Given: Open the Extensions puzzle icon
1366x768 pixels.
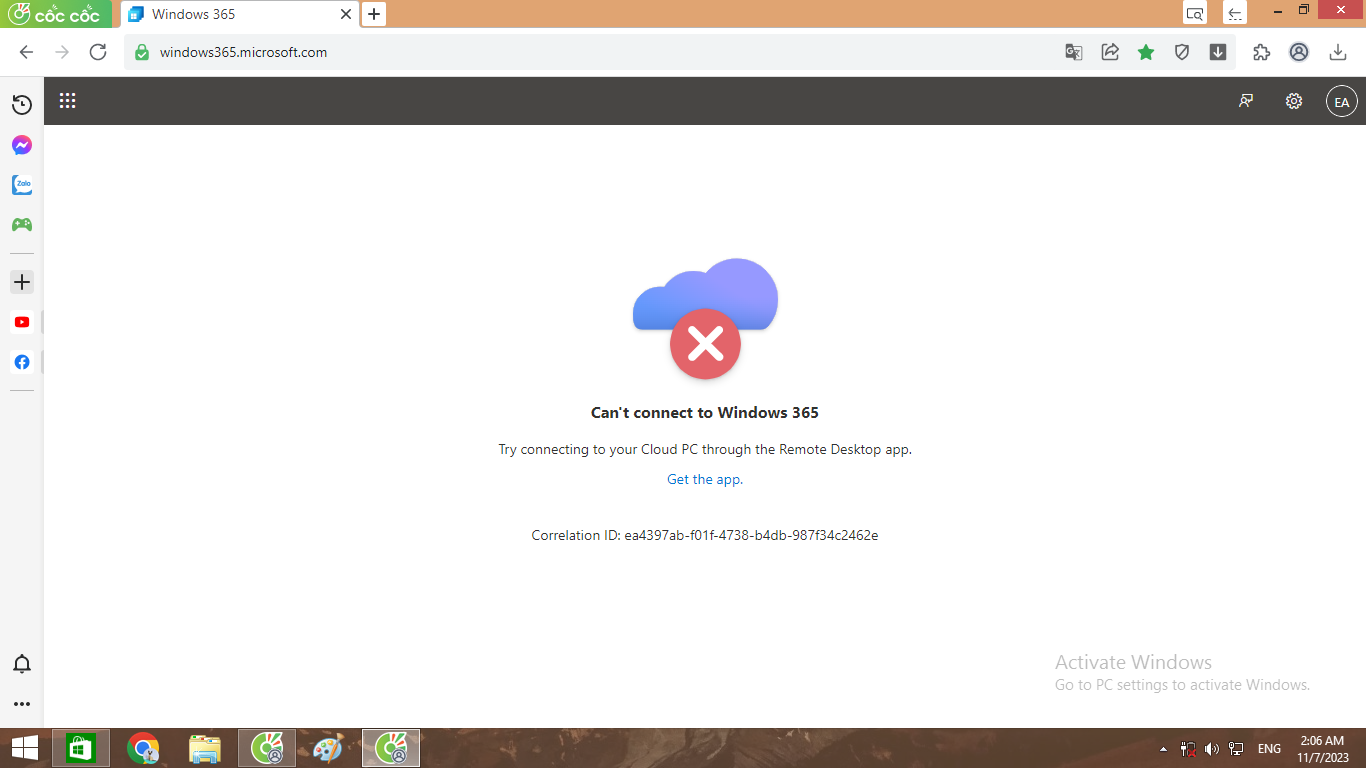Looking at the screenshot, I should (x=1262, y=52).
